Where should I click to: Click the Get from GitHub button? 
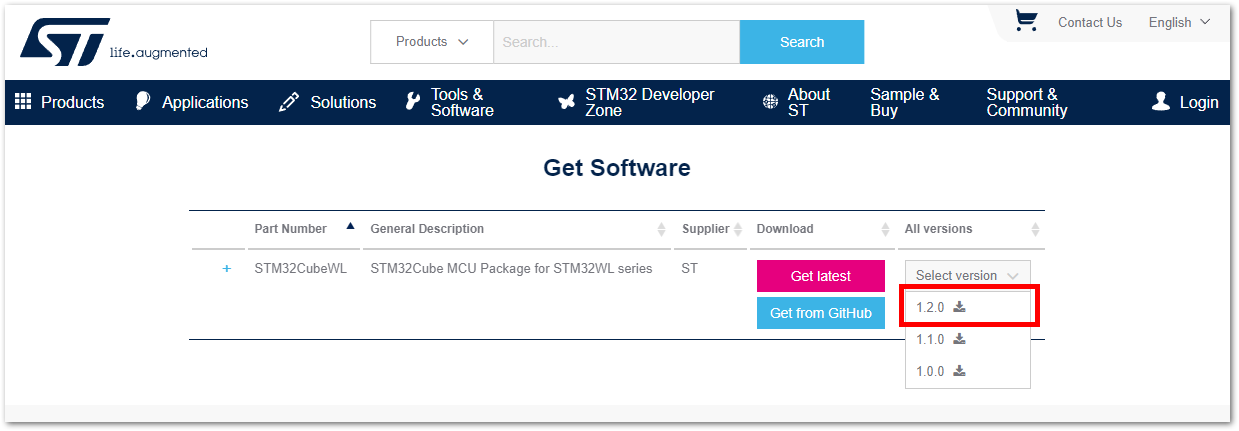[x=821, y=313]
